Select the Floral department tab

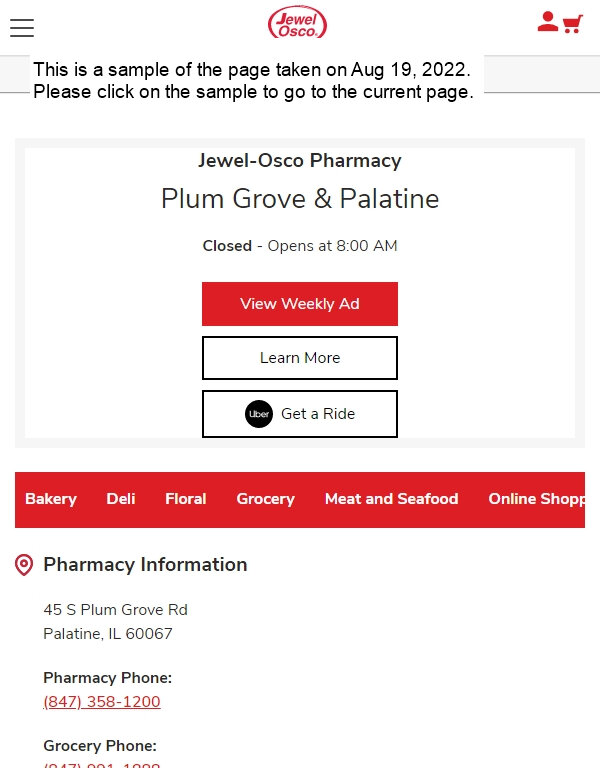point(186,499)
